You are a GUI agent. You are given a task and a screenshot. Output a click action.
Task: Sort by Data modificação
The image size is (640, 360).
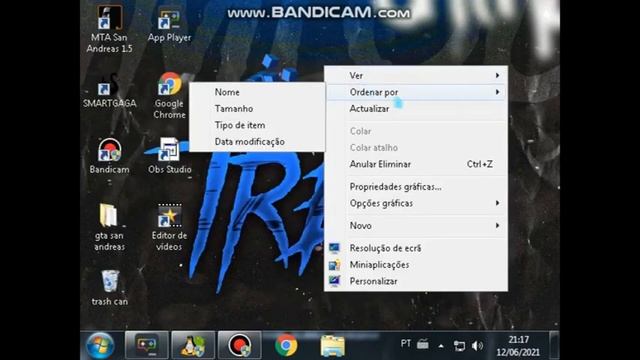point(257,142)
